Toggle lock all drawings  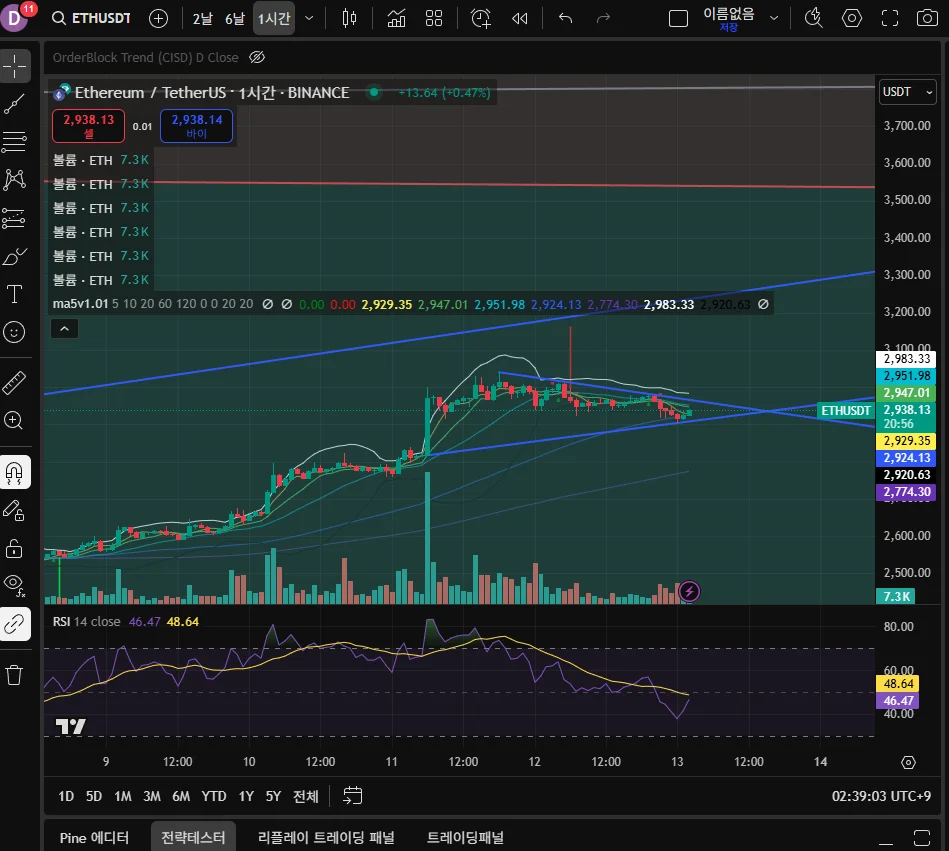[x=15, y=549]
